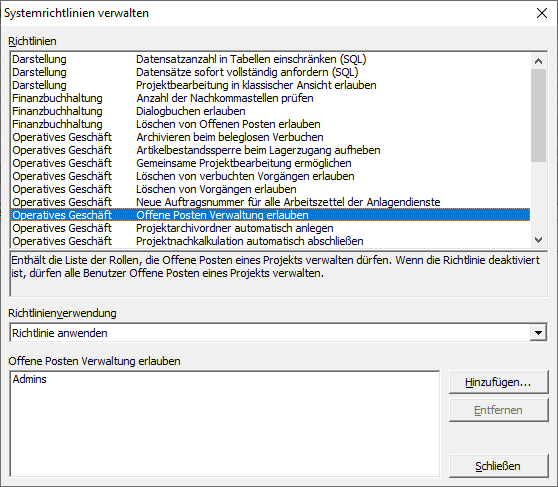Click the Hinzufügen... button
This screenshot has width=558, height=487.
pyautogui.click(x=498, y=382)
